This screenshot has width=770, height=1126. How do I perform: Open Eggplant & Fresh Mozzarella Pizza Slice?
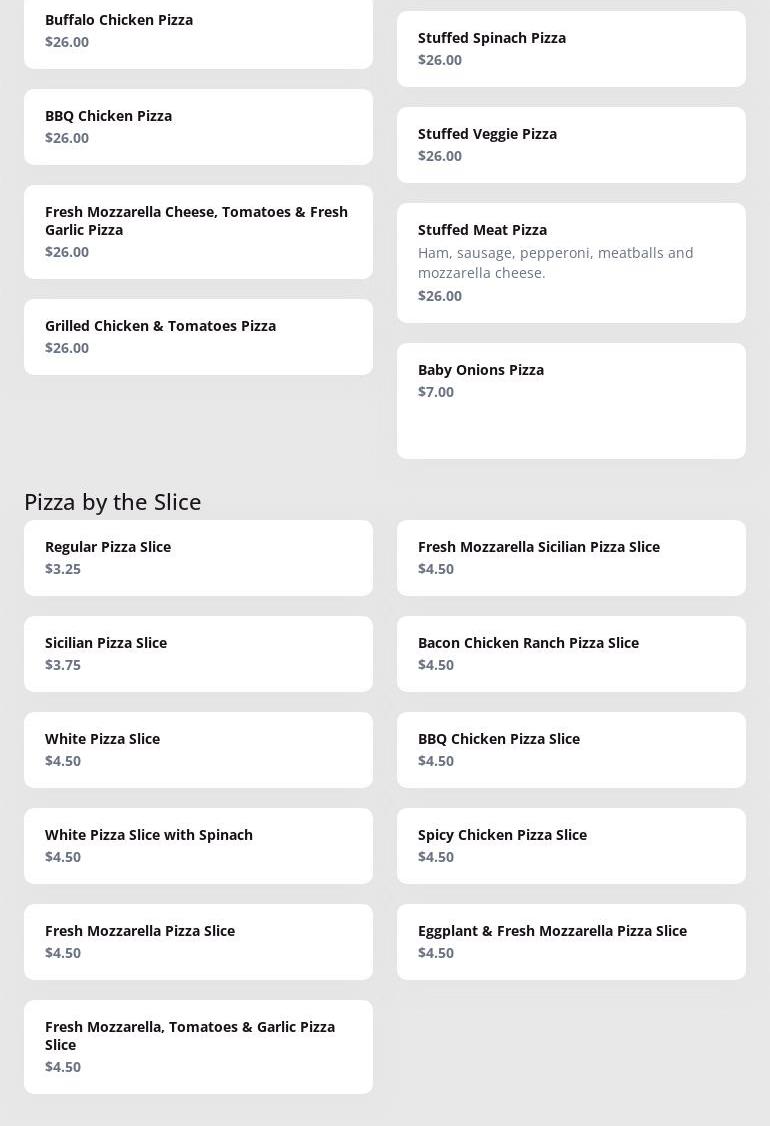pos(571,942)
